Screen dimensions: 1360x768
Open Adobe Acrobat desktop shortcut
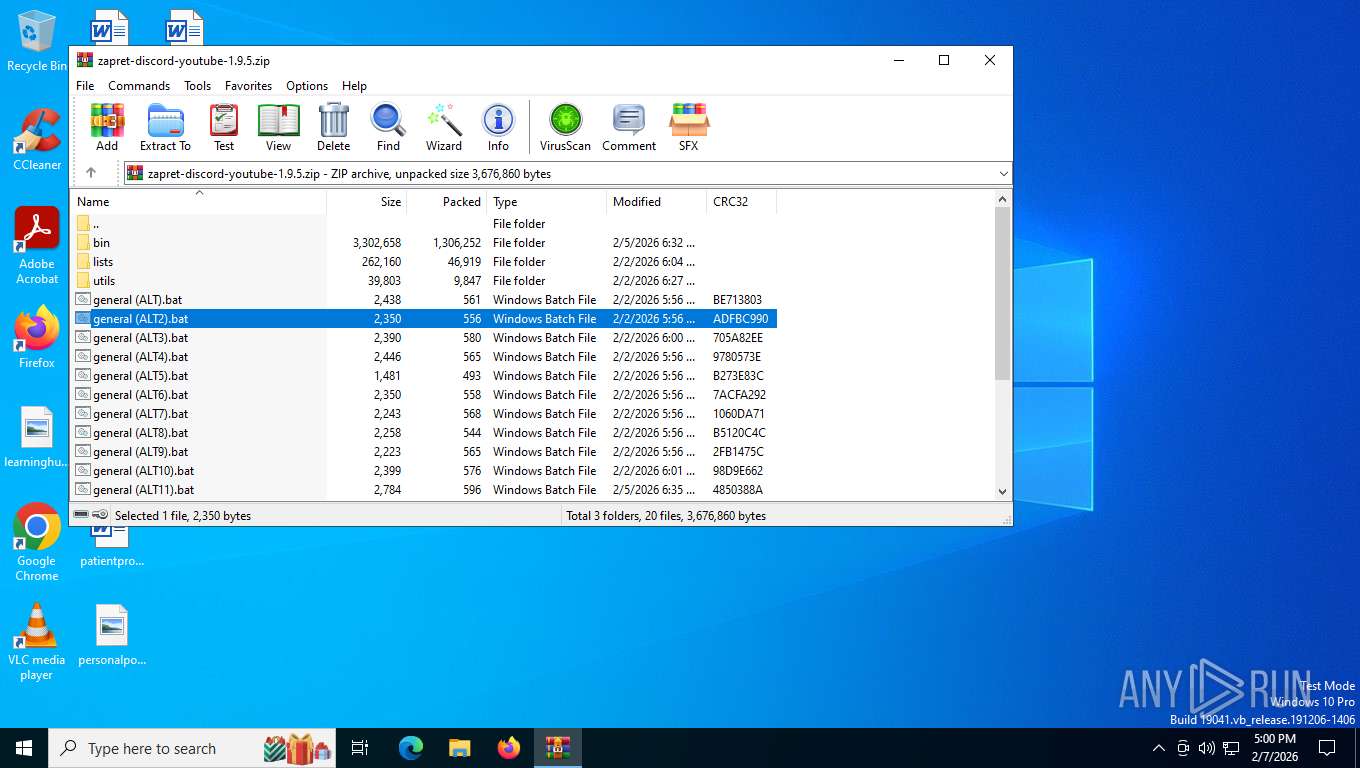pyautogui.click(x=37, y=246)
